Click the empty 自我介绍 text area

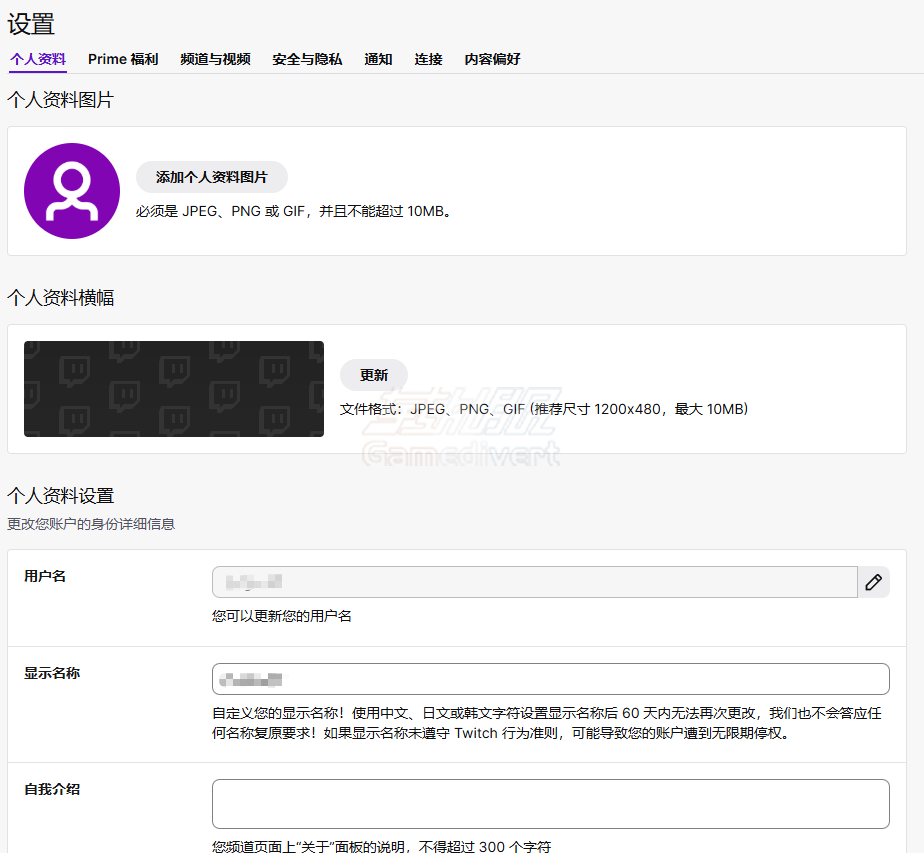coord(550,801)
